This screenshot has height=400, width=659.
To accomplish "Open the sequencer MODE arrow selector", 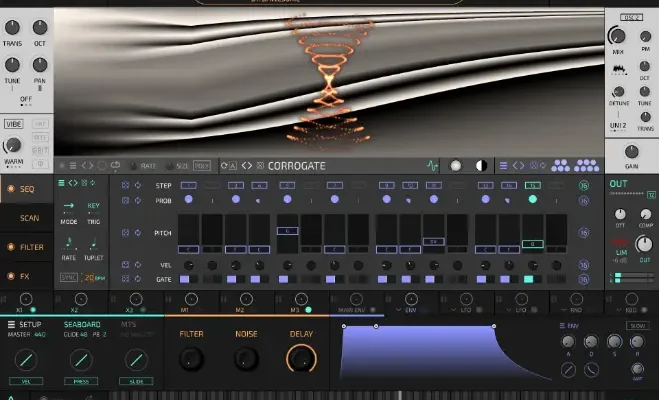I will pos(69,206).
